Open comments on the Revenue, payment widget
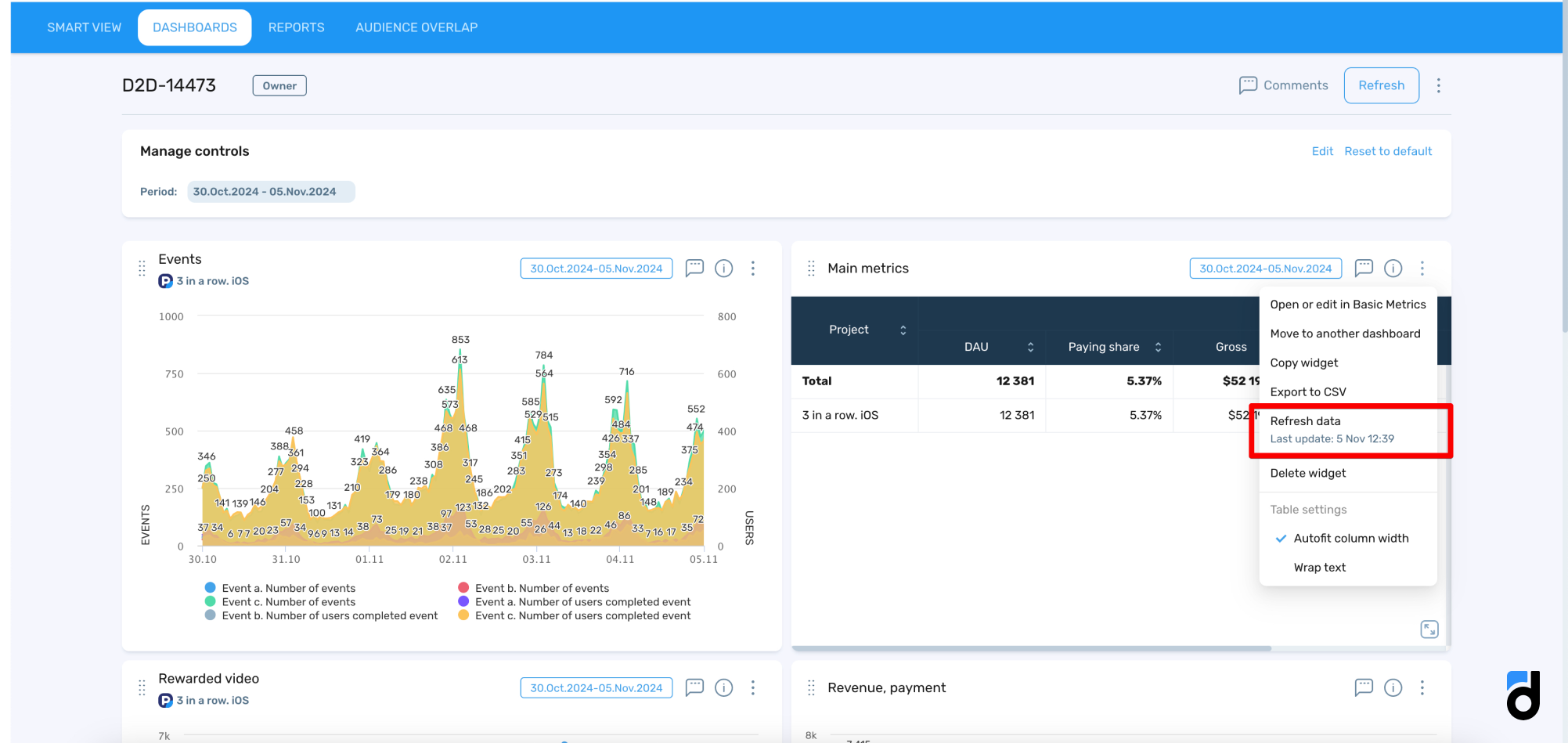Screen dimensions: 1568x743 [1364, 687]
